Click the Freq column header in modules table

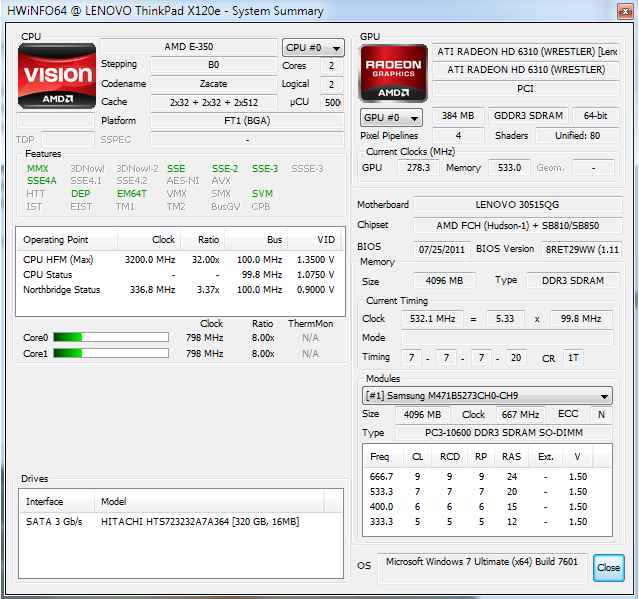coord(383,457)
